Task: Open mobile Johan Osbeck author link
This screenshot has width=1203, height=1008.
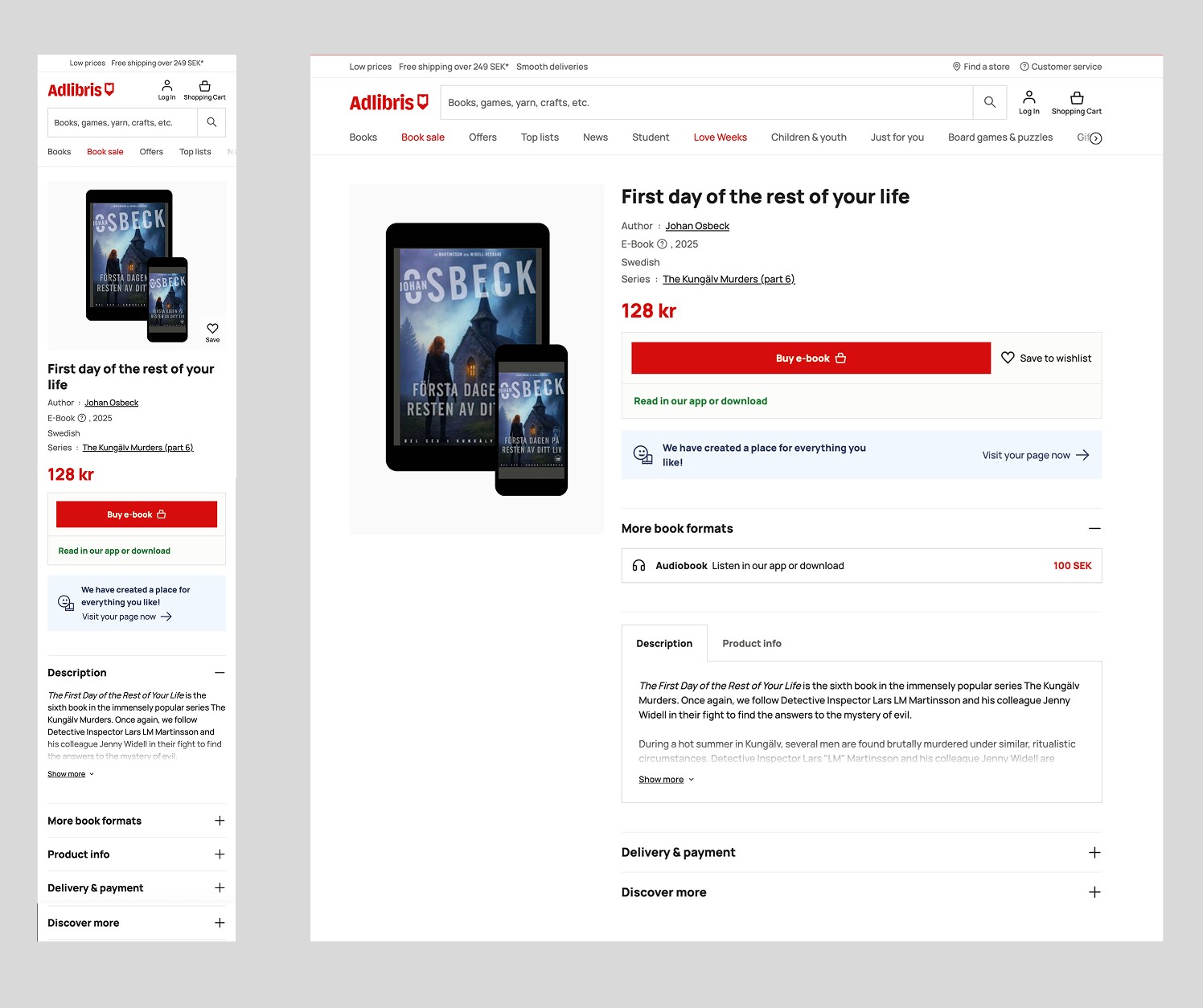Action: point(112,403)
